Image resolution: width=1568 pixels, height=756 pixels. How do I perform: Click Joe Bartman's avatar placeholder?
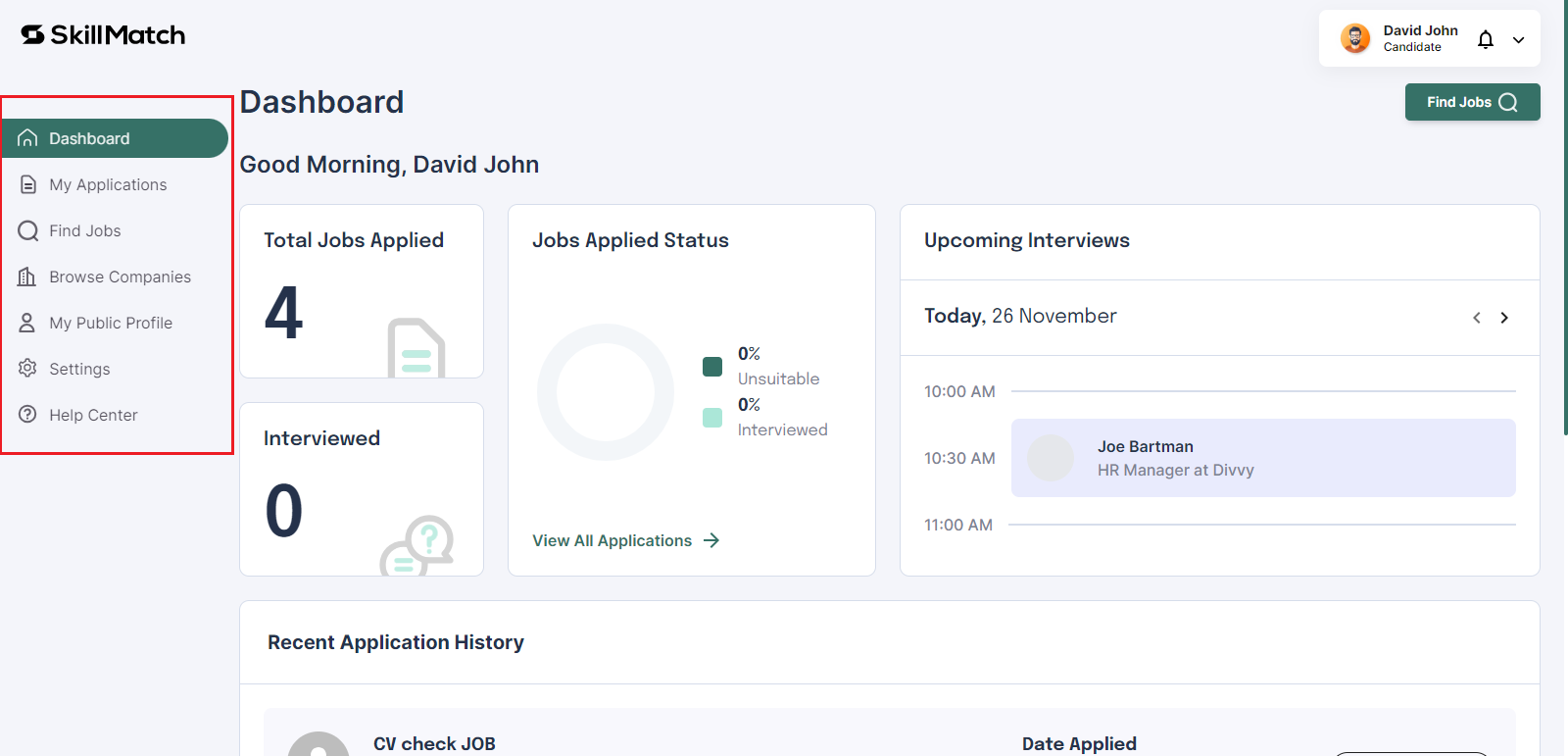click(1051, 458)
